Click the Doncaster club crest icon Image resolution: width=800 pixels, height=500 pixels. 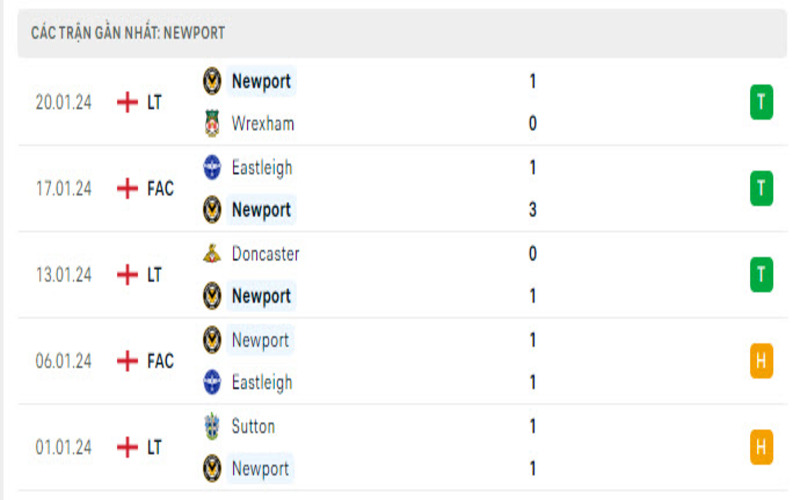[212, 254]
